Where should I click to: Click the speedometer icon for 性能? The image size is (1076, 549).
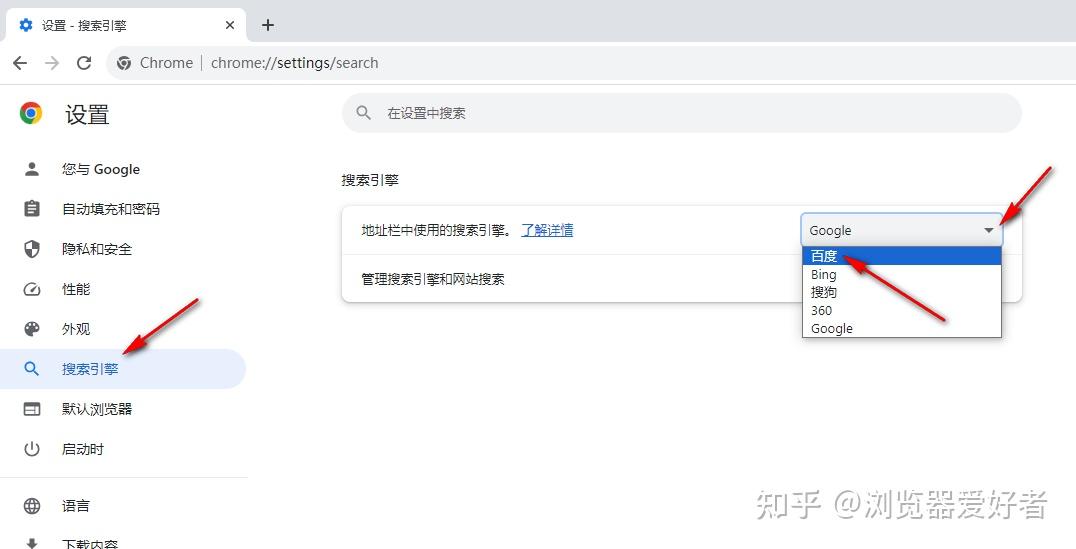(32, 289)
